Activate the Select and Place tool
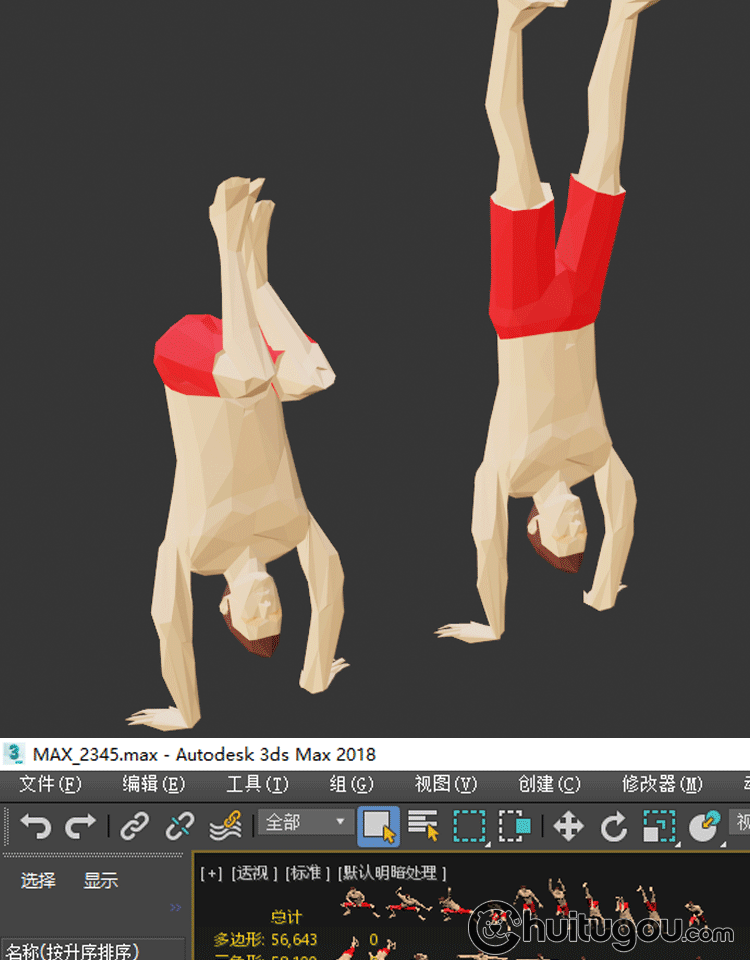The width and height of the screenshot is (750, 960). (705, 827)
